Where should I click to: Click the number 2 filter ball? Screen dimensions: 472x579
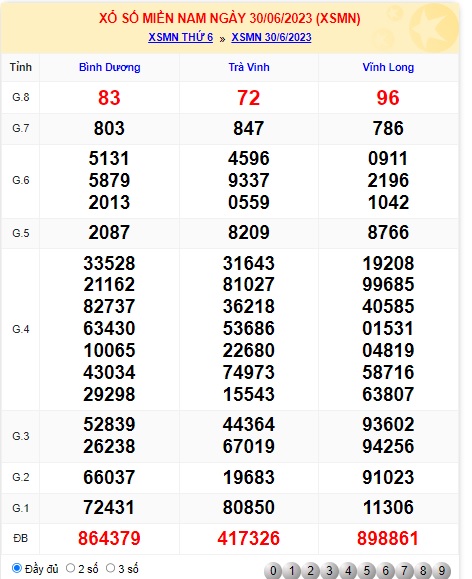(311, 571)
